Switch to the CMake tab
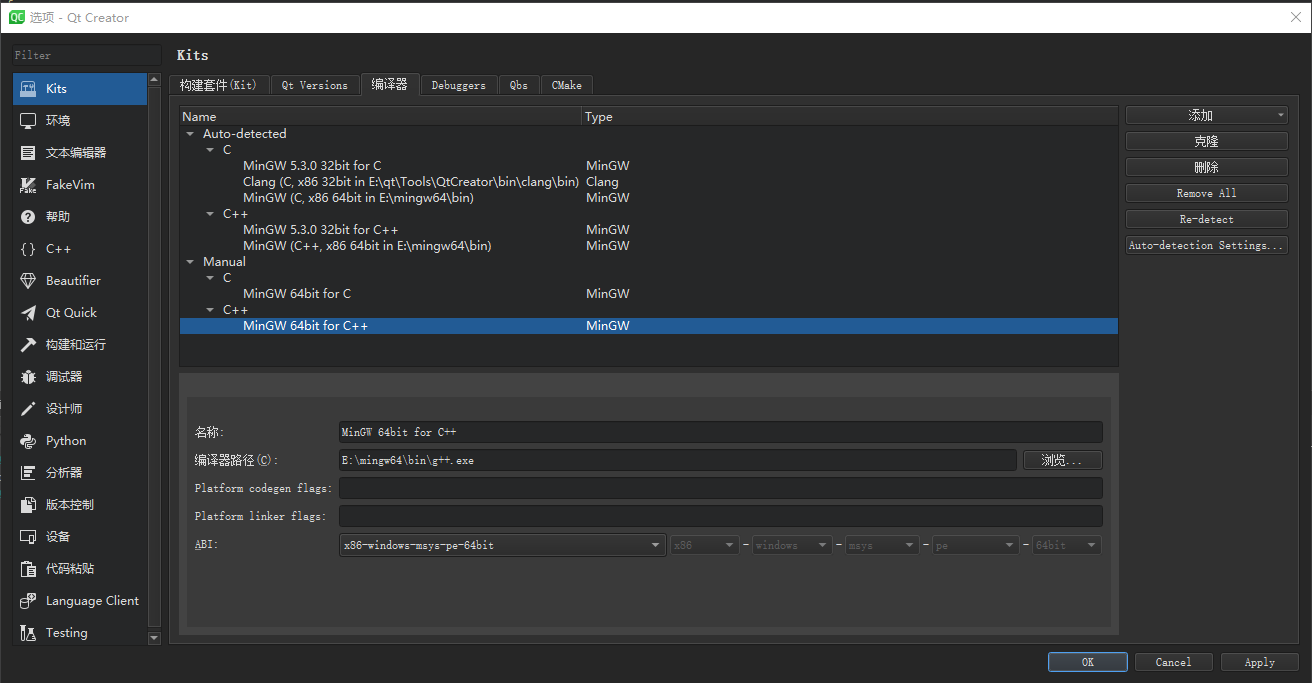 tap(566, 85)
